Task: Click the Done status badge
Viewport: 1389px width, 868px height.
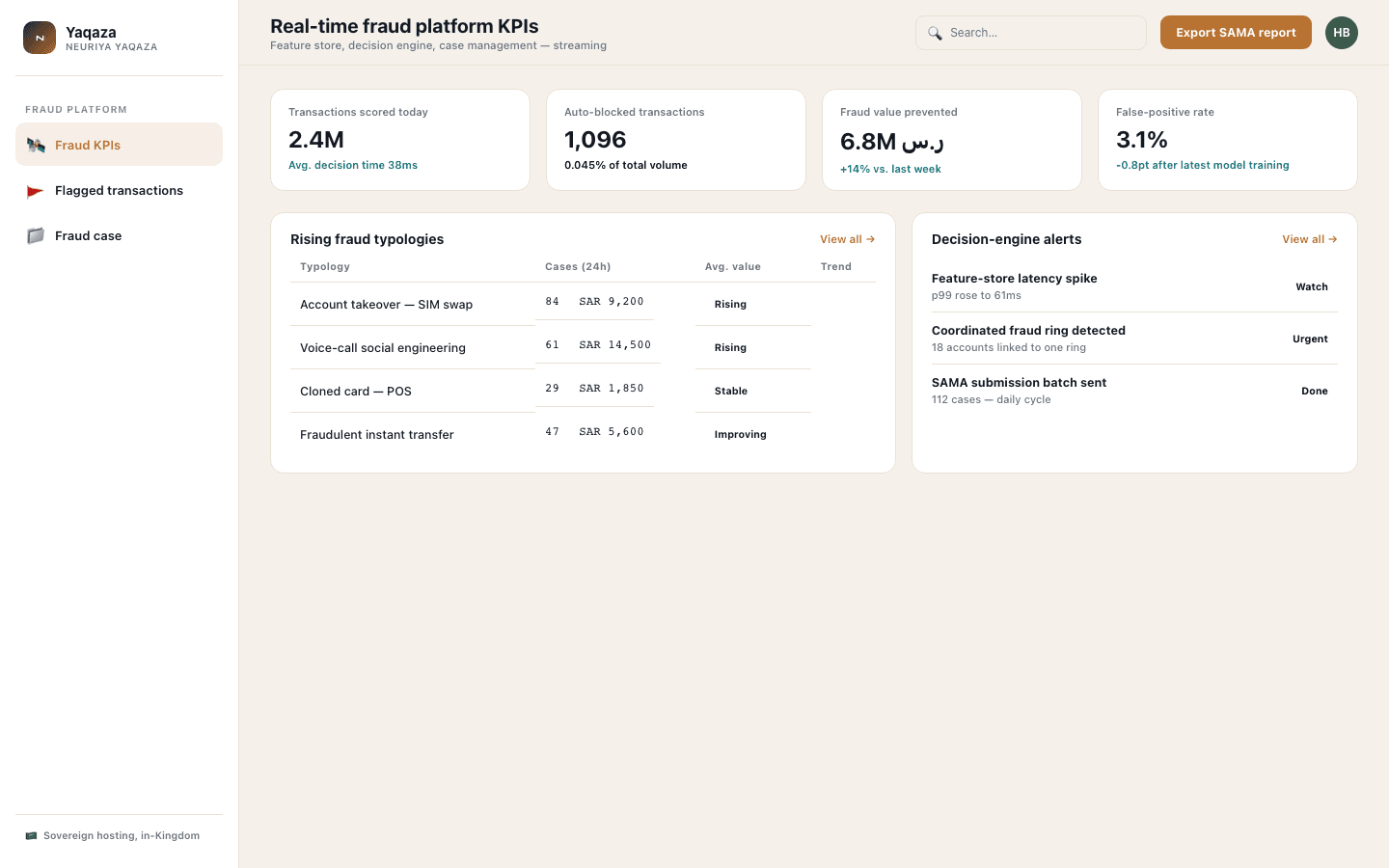Action: tap(1315, 391)
